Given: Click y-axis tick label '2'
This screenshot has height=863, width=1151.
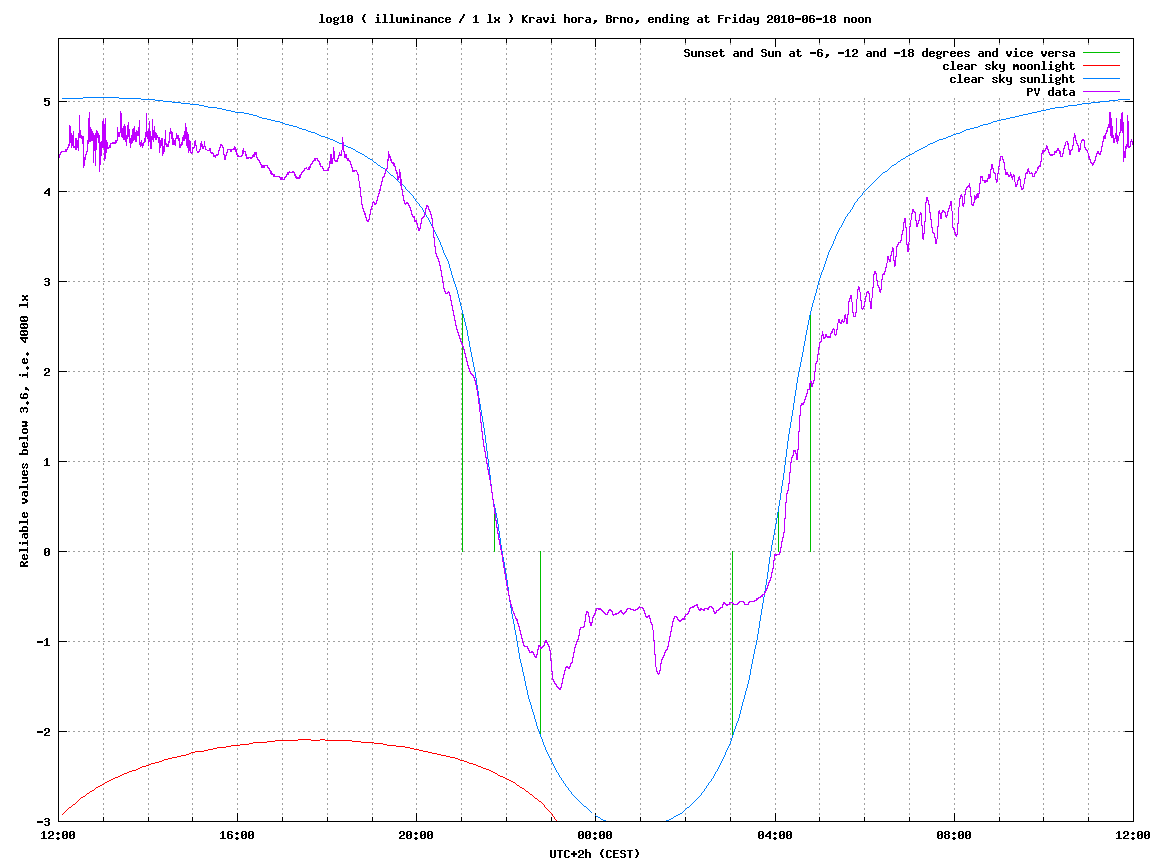Looking at the screenshot, I should [47, 372].
